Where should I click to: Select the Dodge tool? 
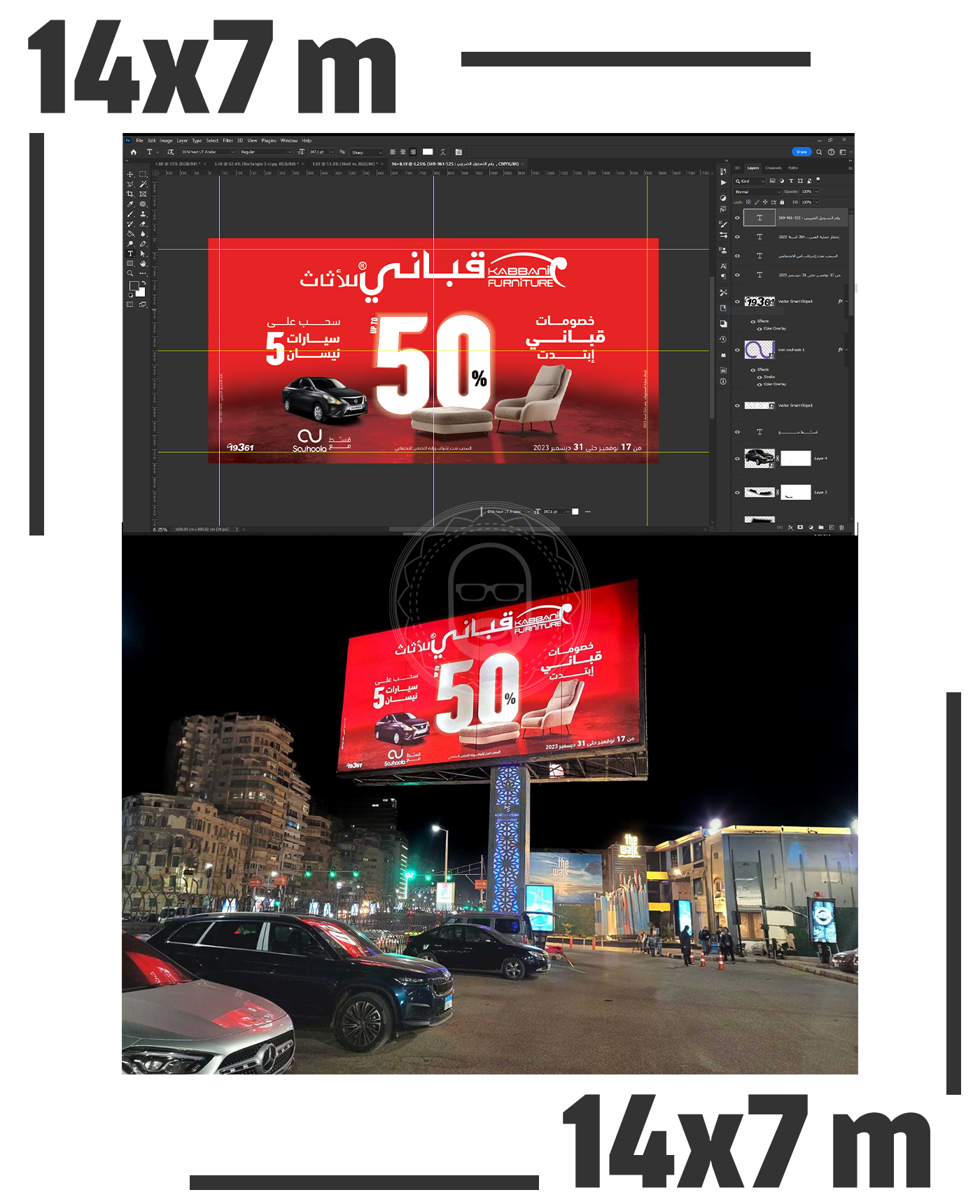pyautogui.click(x=130, y=244)
